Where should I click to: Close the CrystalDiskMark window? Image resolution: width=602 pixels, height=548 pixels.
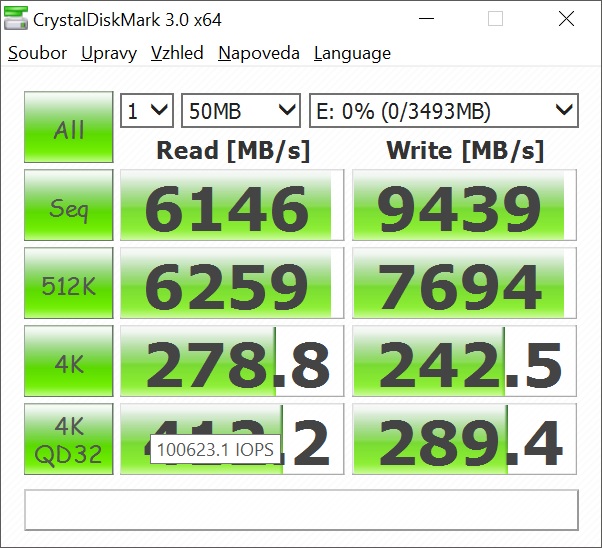coord(566,18)
